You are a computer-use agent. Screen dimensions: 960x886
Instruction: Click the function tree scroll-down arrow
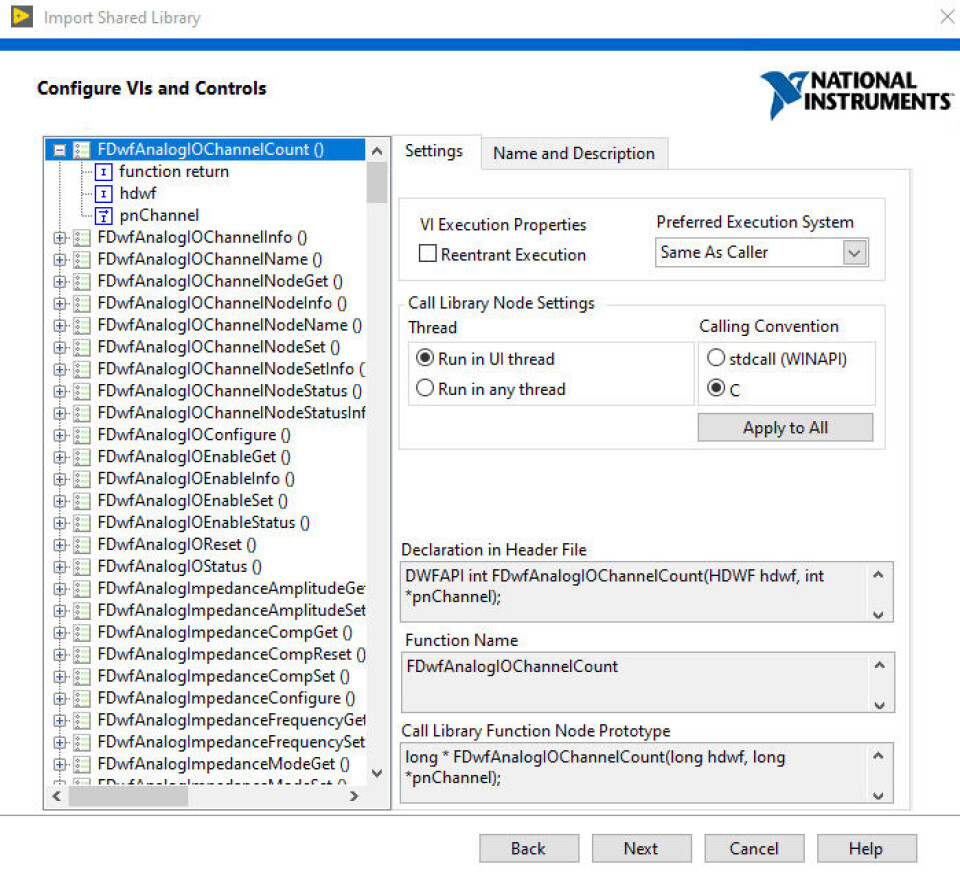(377, 773)
